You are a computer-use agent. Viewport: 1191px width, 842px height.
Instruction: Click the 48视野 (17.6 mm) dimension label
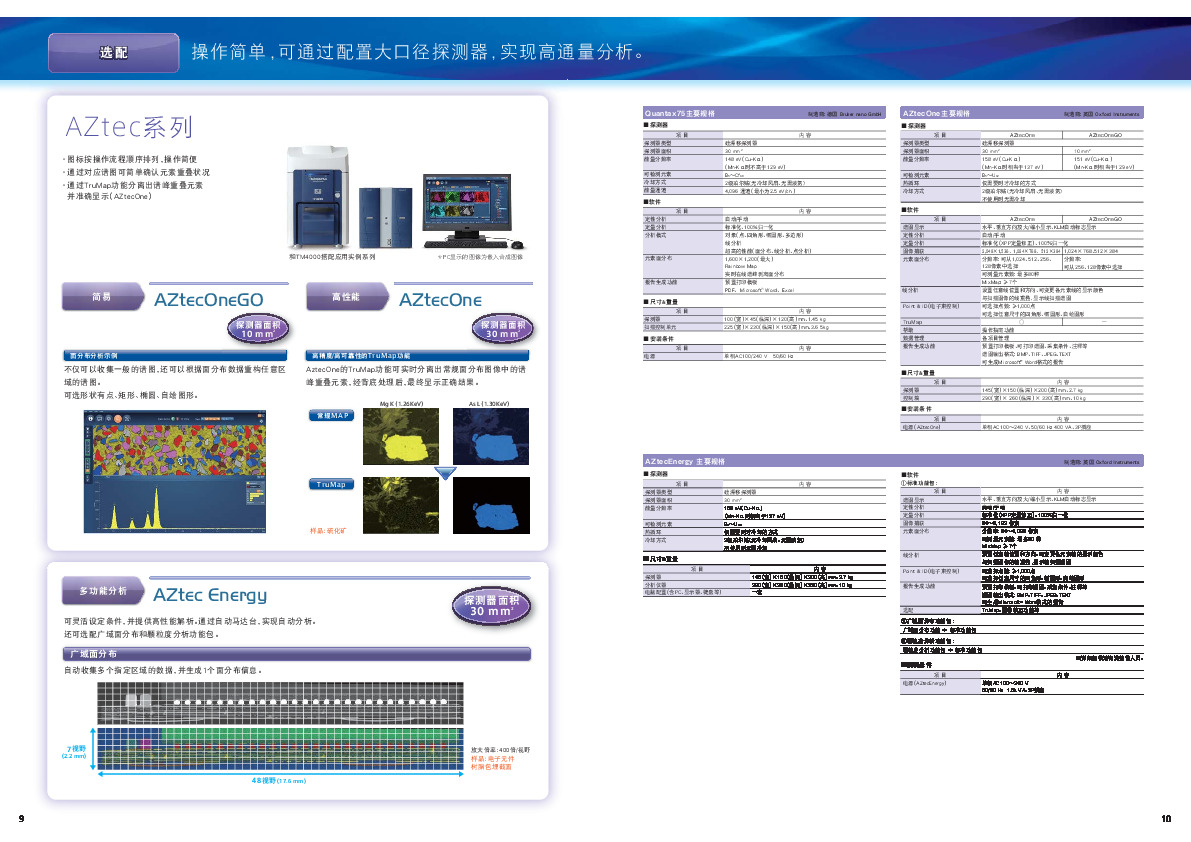[x=279, y=781]
